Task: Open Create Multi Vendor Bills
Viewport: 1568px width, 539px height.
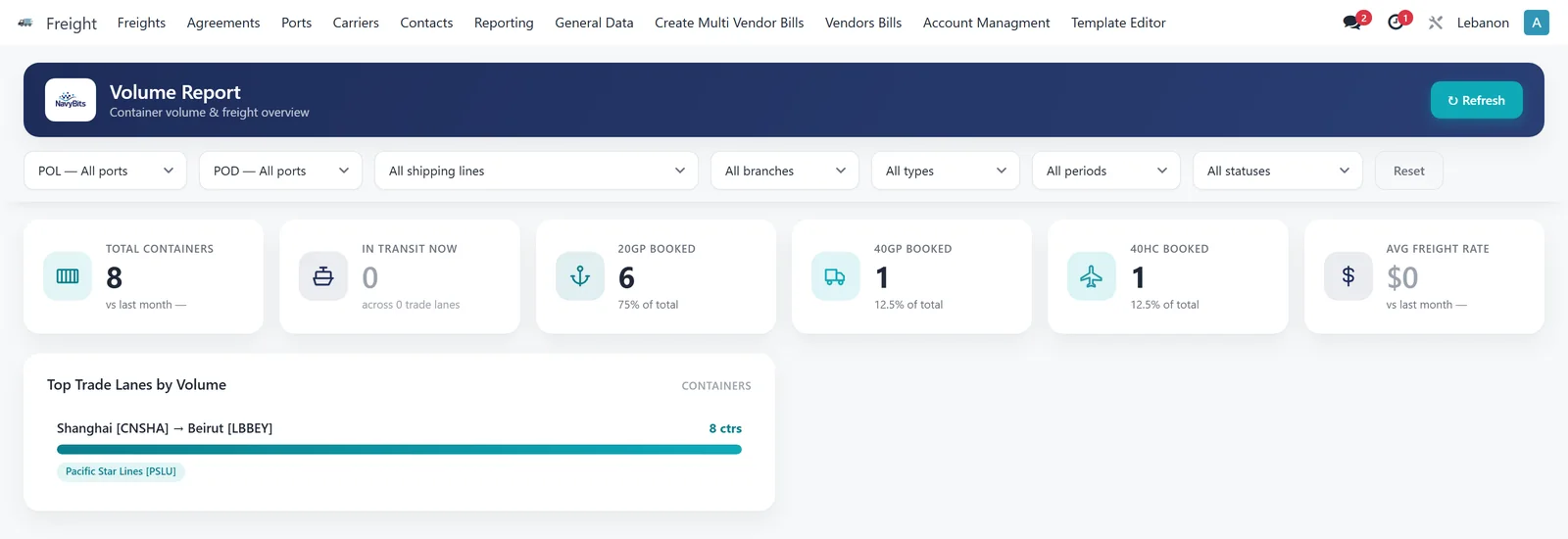Action: (729, 23)
